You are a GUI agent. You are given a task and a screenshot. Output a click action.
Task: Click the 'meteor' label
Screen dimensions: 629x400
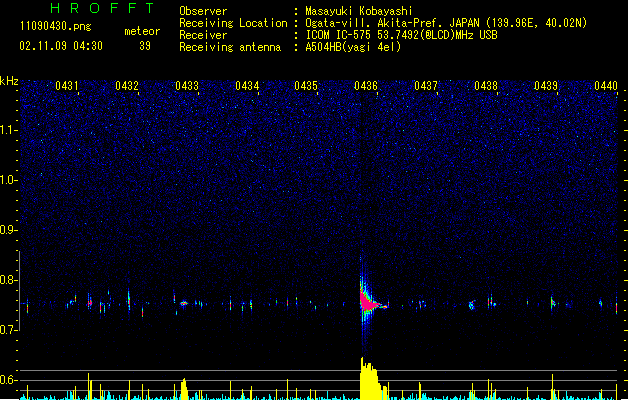point(142,31)
